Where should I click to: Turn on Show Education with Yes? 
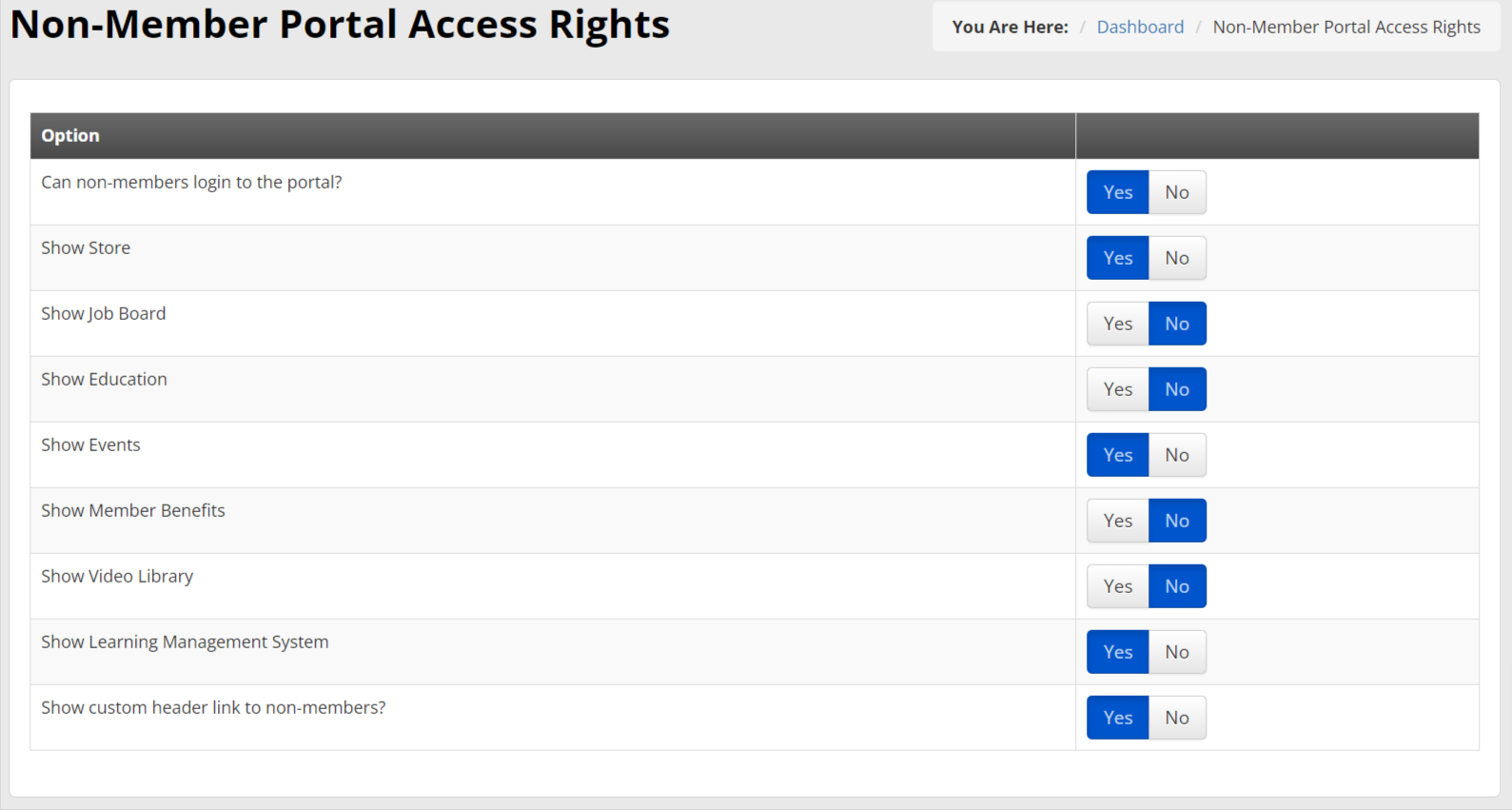[x=1117, y=389]
